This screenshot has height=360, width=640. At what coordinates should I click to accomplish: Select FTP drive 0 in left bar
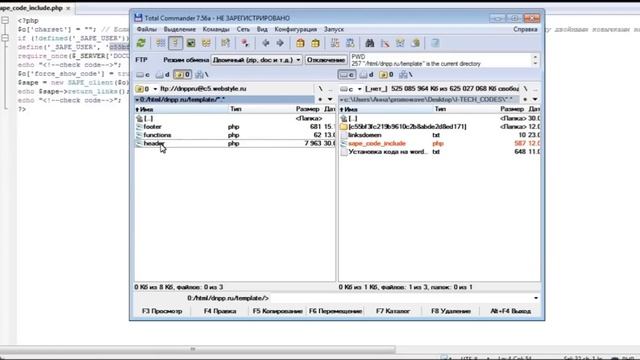coord(182,75)
